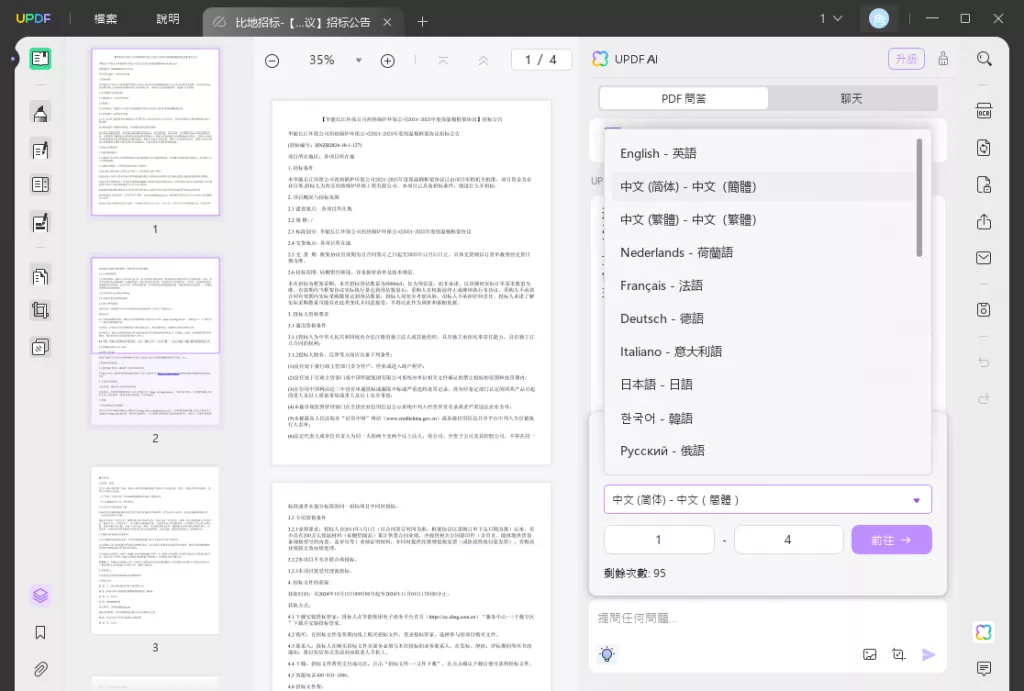Open the search magnifier icon

pos(984,59)
